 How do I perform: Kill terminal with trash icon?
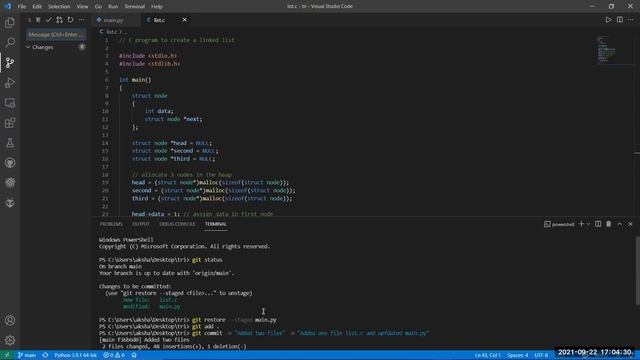click(x=609, y=224)
